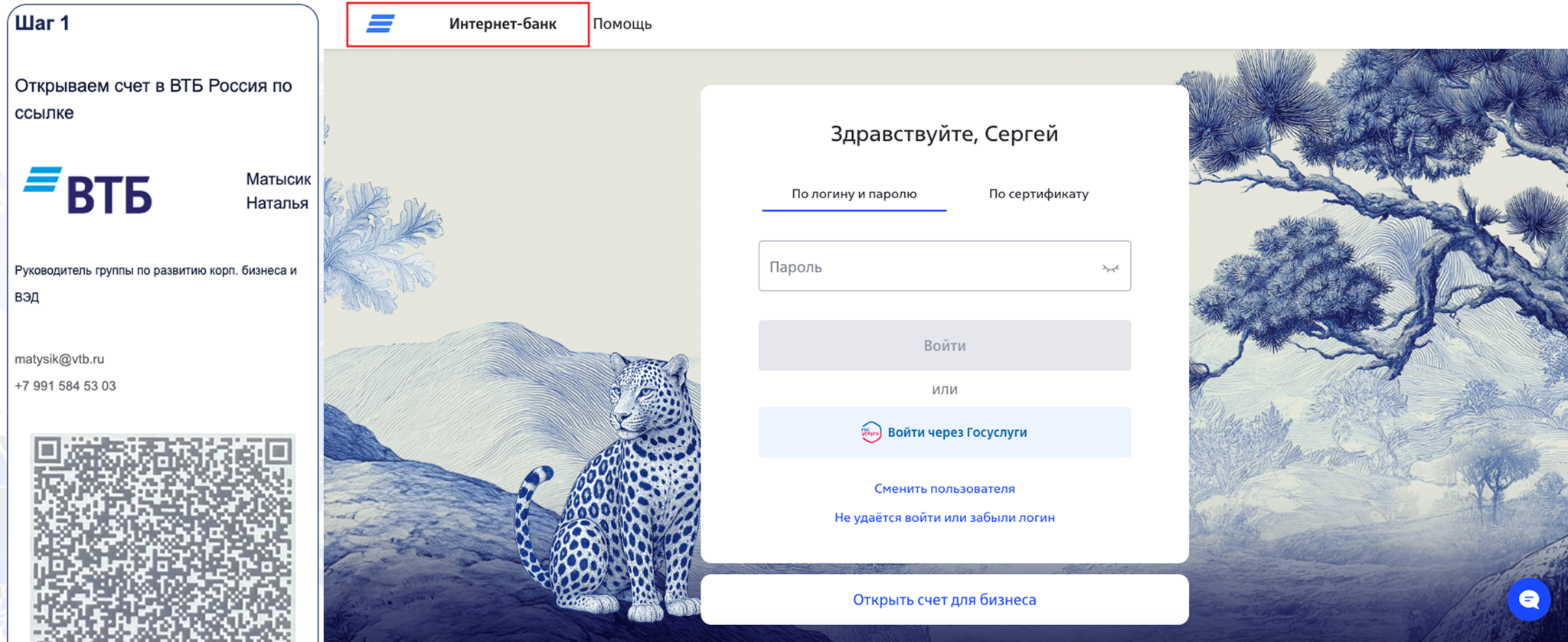
Task: Log in via Войти через Госуслуги
Action: [944, 432]
